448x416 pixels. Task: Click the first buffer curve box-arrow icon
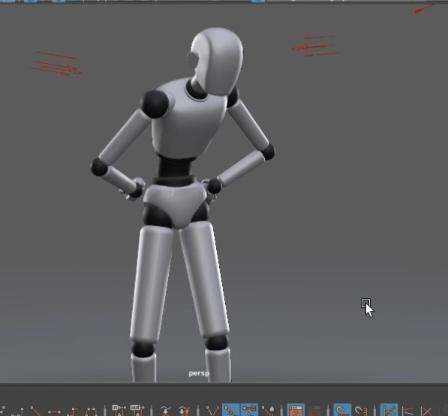[118, 410]
